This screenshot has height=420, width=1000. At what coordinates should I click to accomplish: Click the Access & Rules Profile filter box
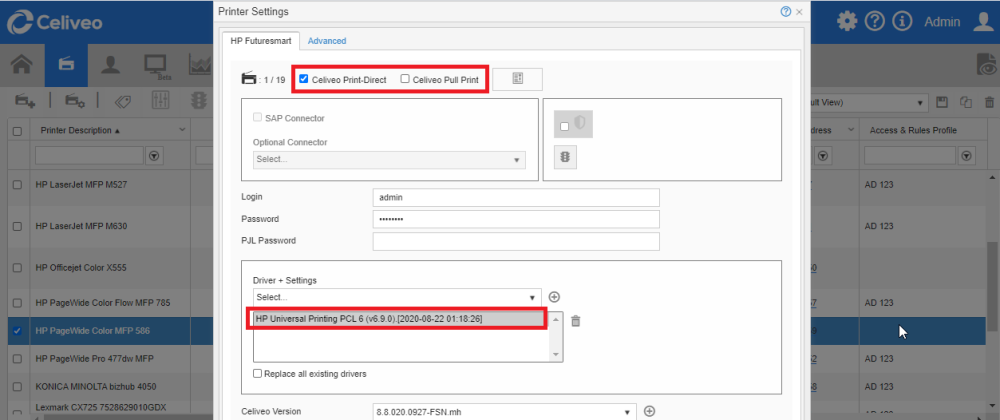910,155
